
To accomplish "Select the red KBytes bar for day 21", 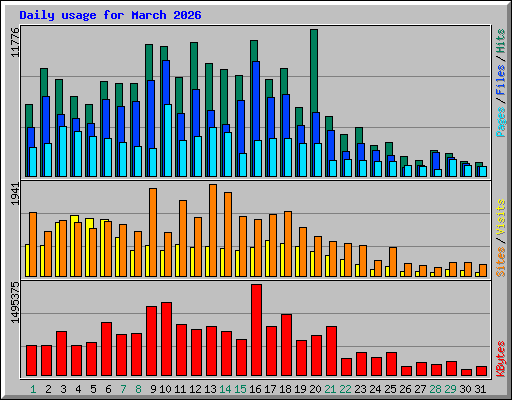I will [x=331, y=351].
